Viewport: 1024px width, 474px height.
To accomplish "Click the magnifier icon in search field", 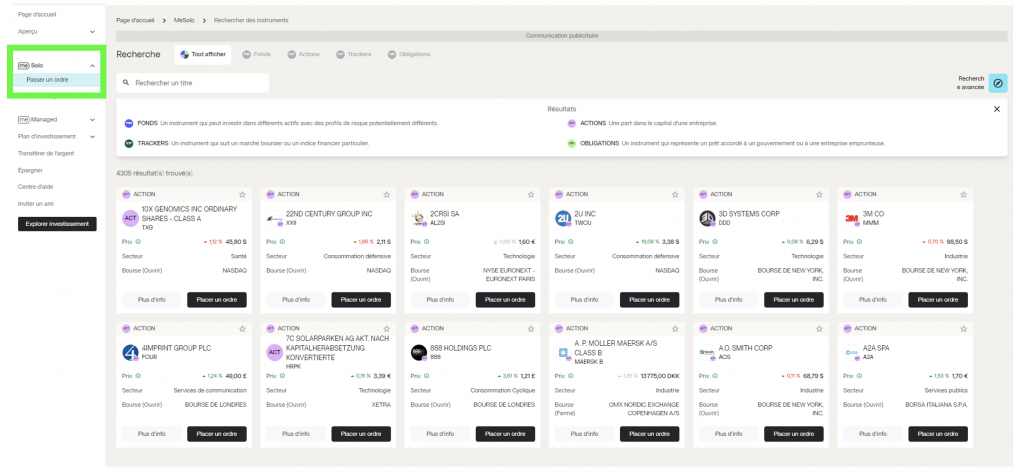I will coord(126,83).
